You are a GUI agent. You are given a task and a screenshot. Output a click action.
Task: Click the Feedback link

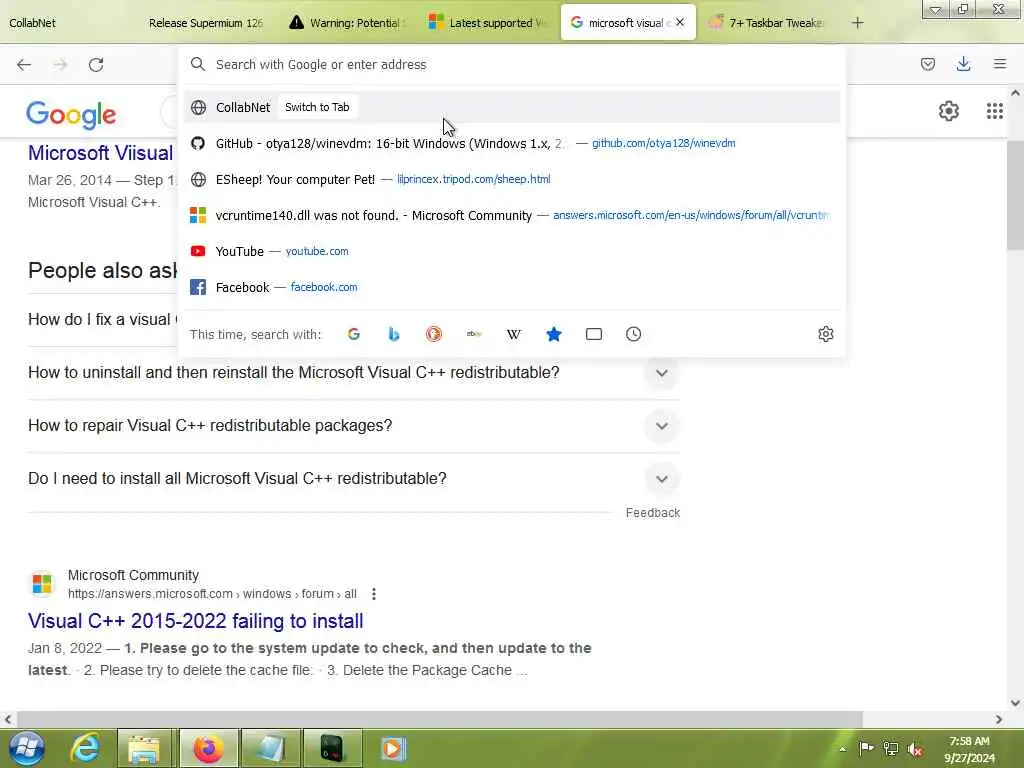(652, 513)
